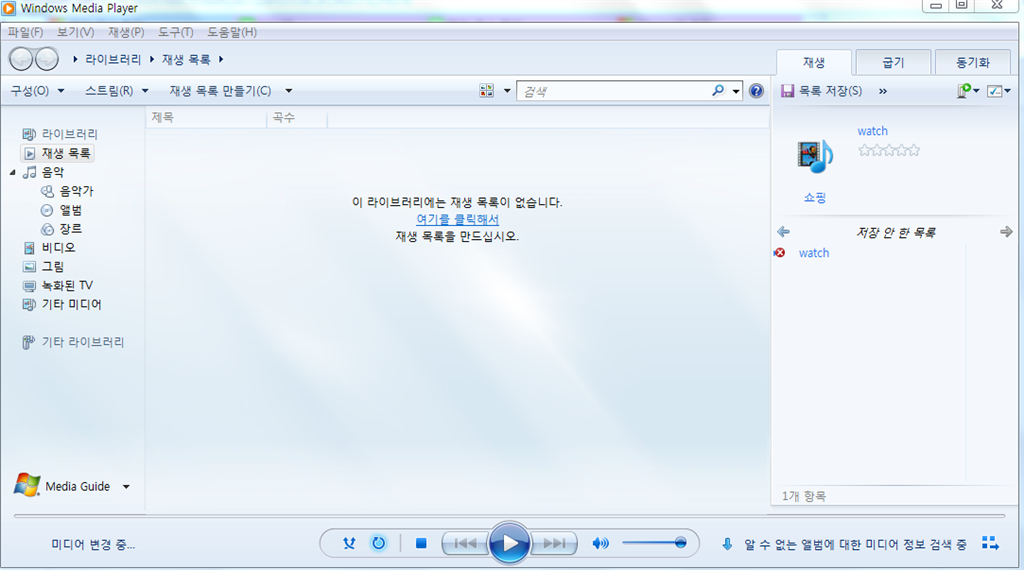
Task: Click the 곡수 column header
Action: [x=297, y=118]
